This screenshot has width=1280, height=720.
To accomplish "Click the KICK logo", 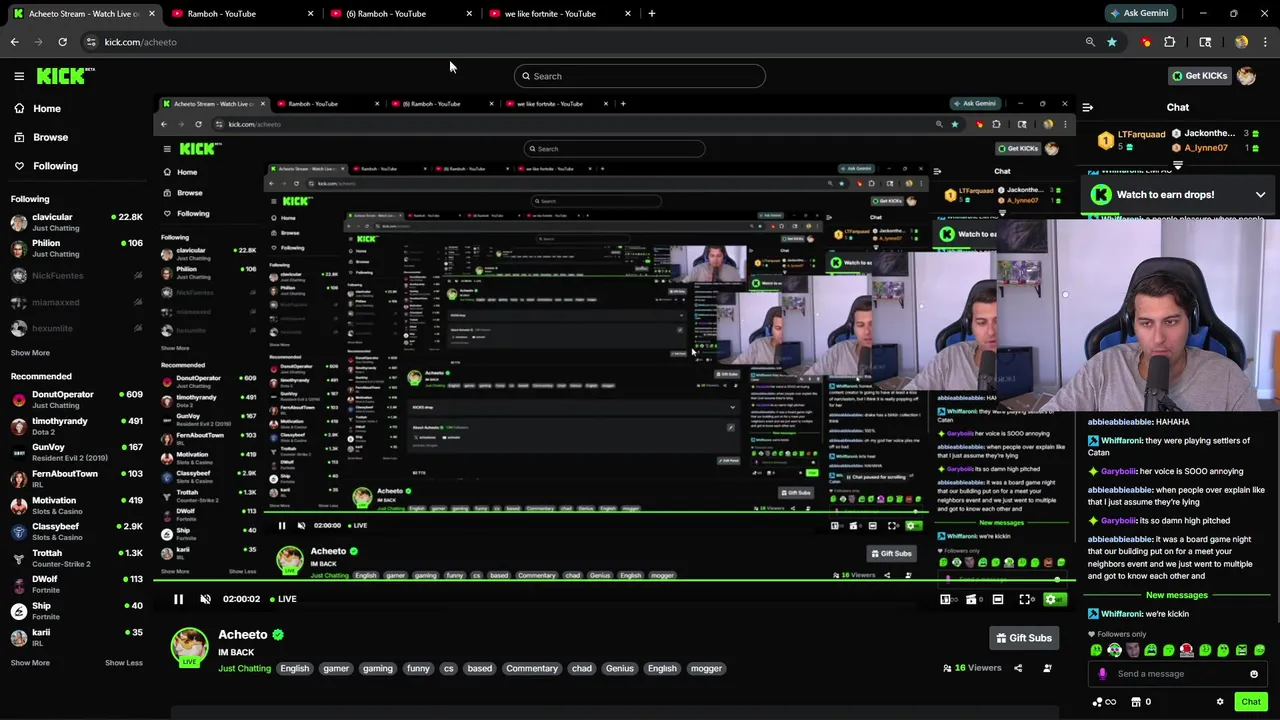I will [x=65, y=76].
